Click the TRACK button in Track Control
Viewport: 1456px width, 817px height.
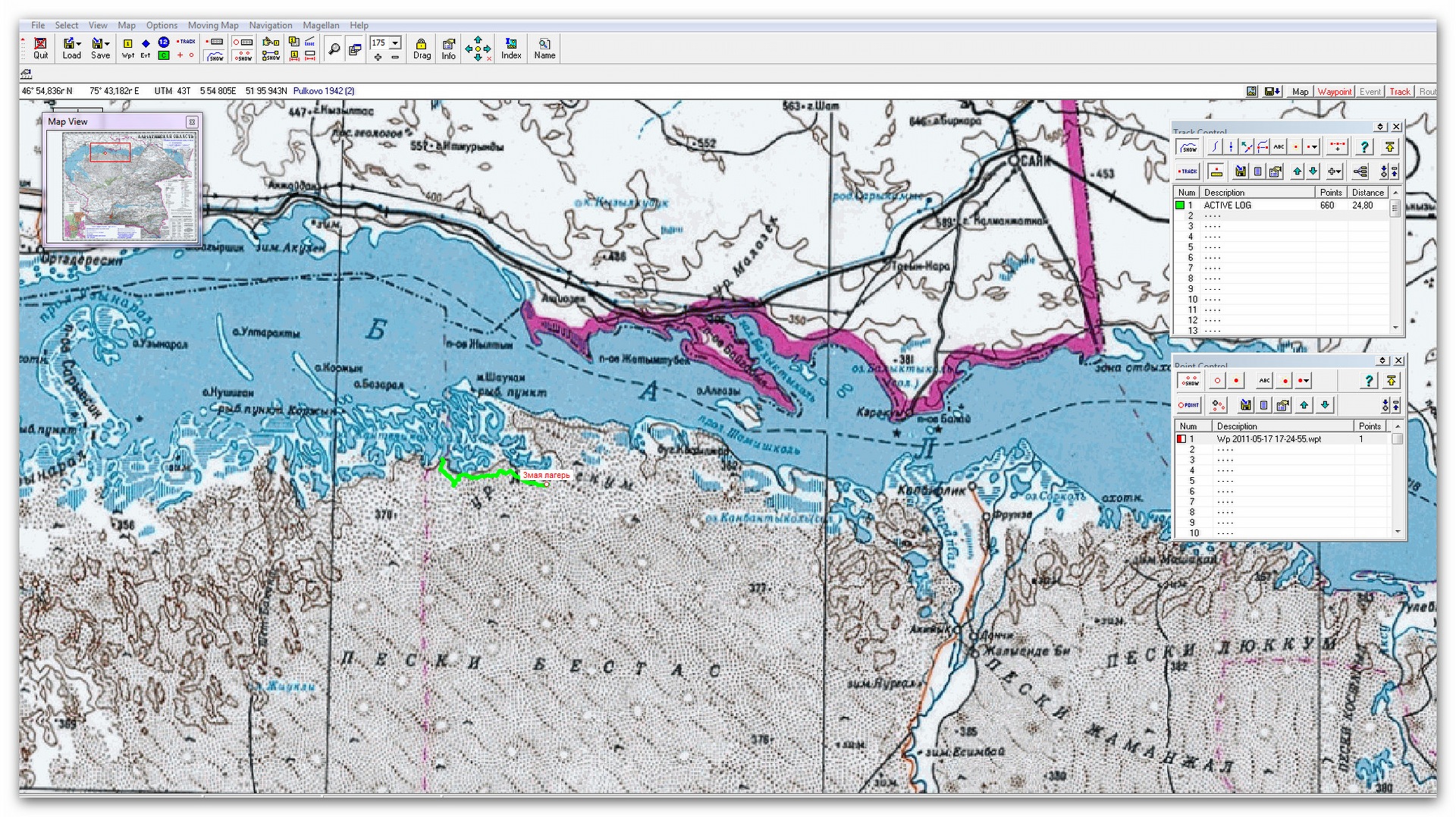pyautogui.click(x=1188, y=171)
